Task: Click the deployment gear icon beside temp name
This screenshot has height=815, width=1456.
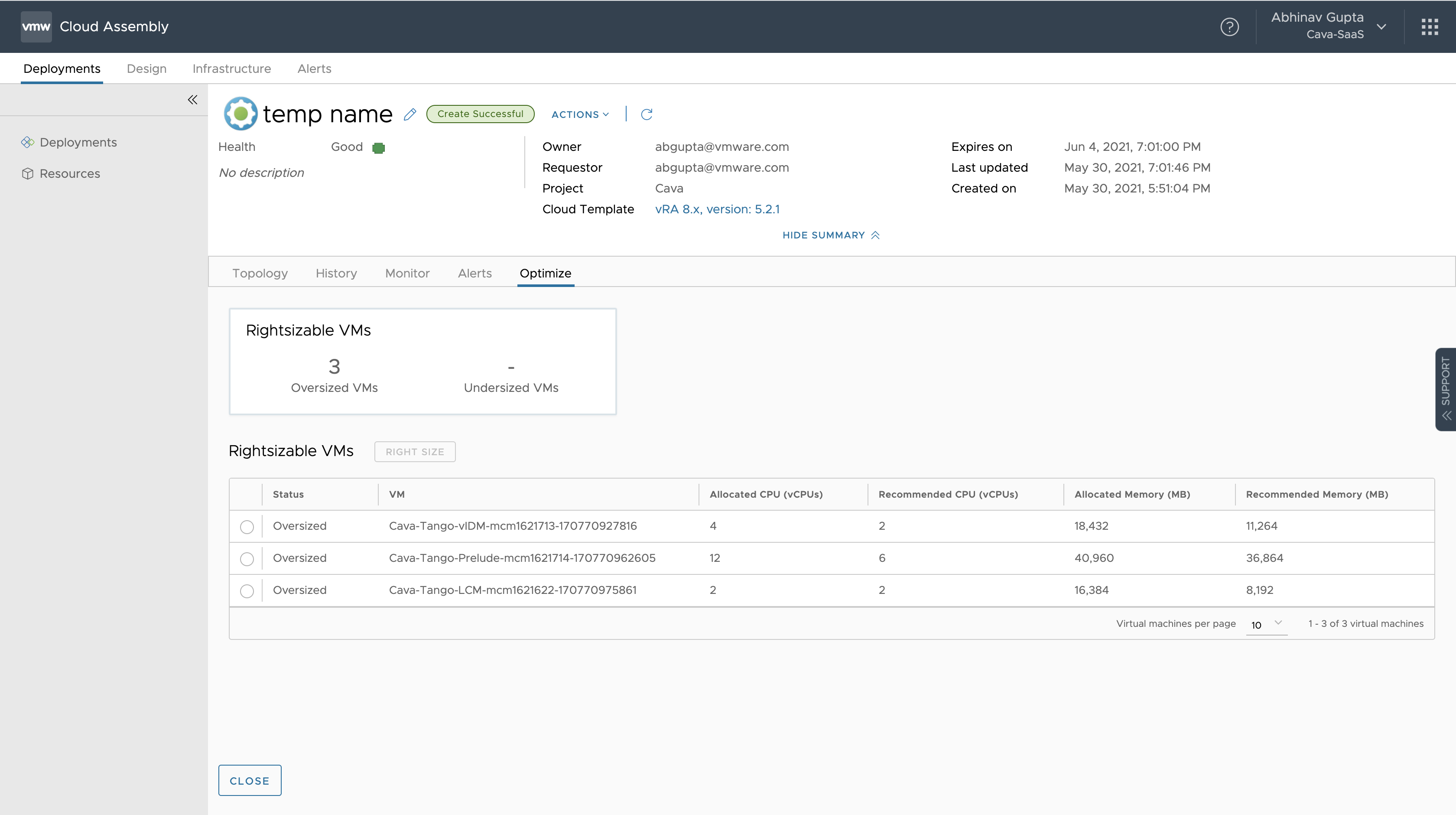Action: point(240,114)
